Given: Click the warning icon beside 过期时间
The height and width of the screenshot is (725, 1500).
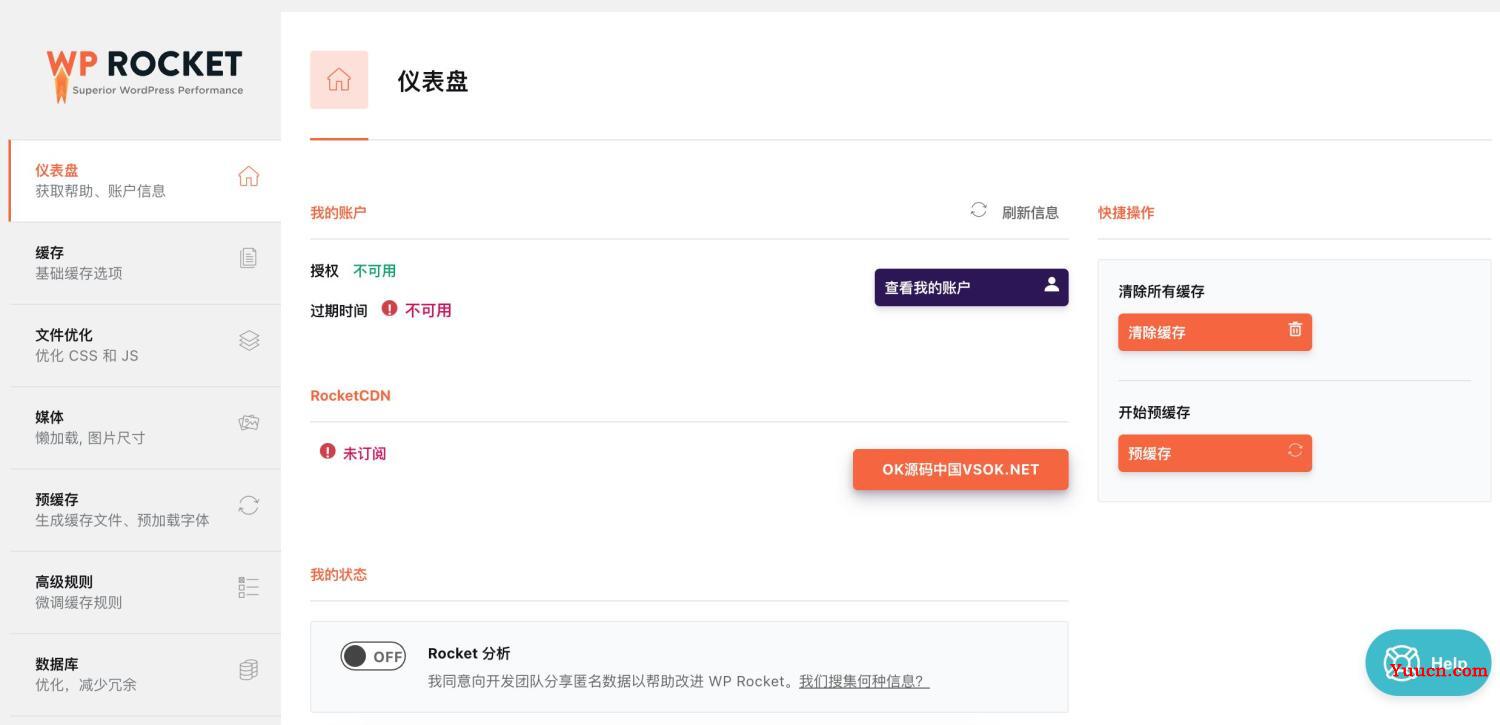Looking at the screenshot, I should (x=389, y=308).
